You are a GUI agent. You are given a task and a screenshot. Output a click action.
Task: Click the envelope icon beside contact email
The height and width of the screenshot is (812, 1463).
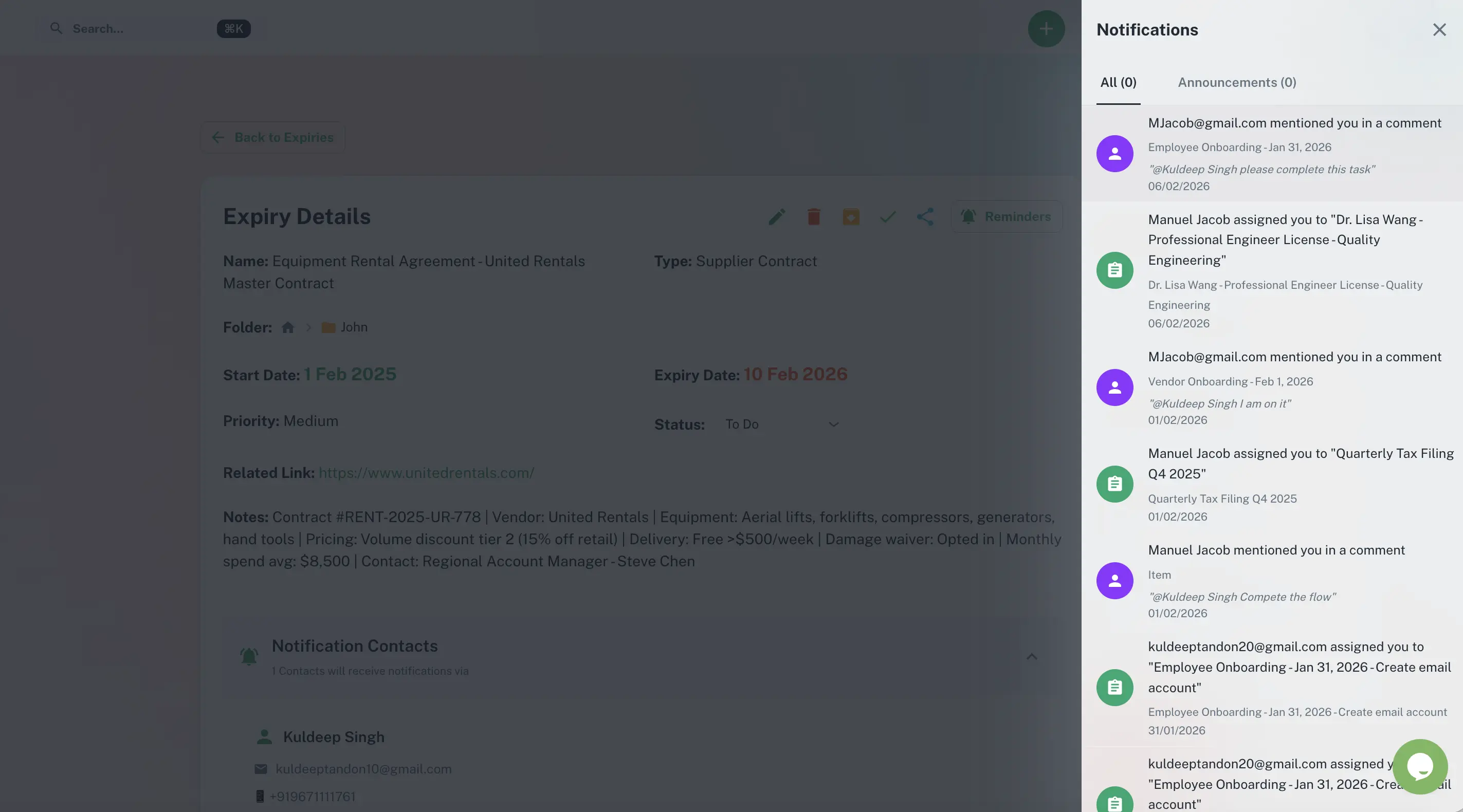[x=261, y=769]
